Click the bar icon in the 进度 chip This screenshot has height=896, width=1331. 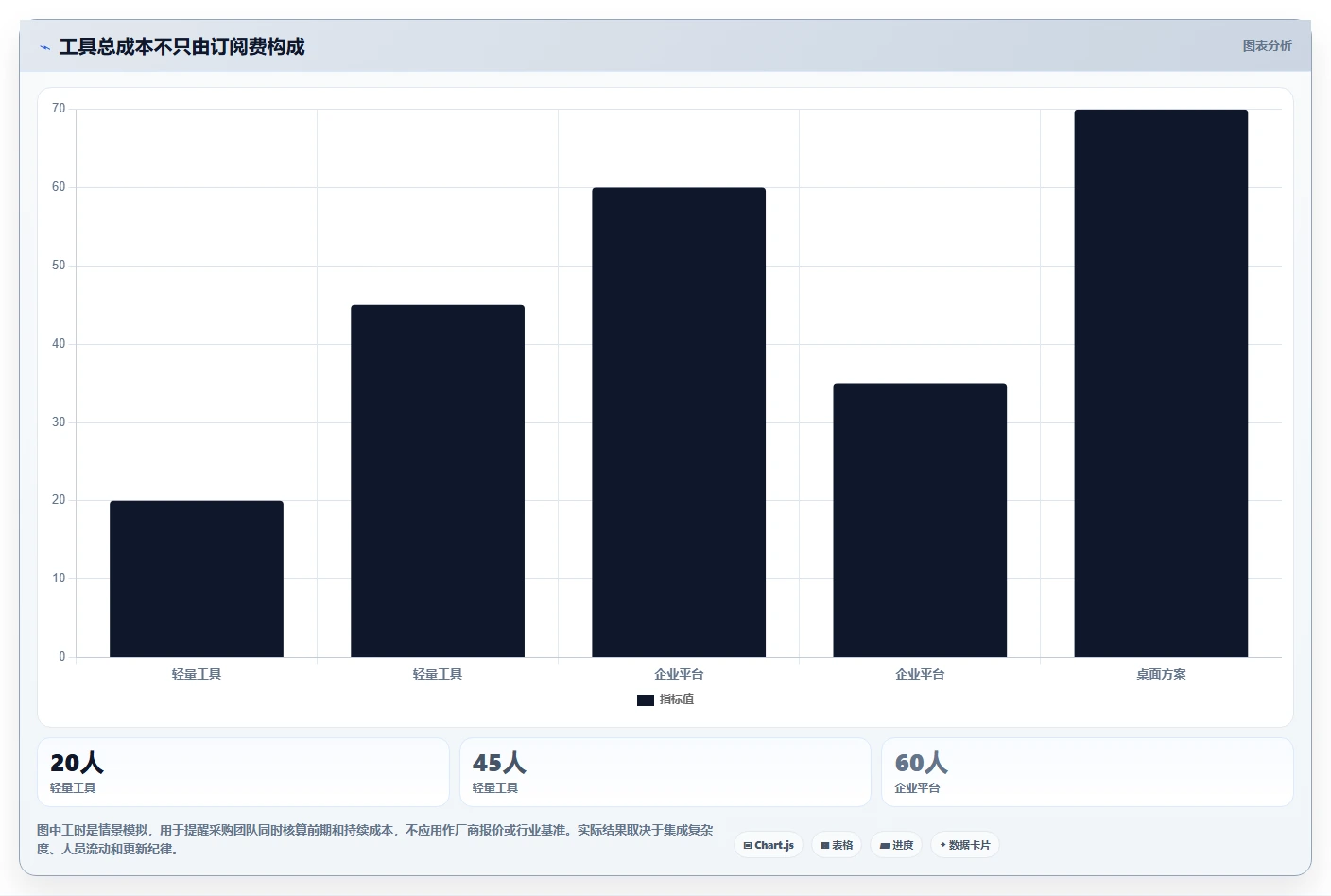(885, 846)
